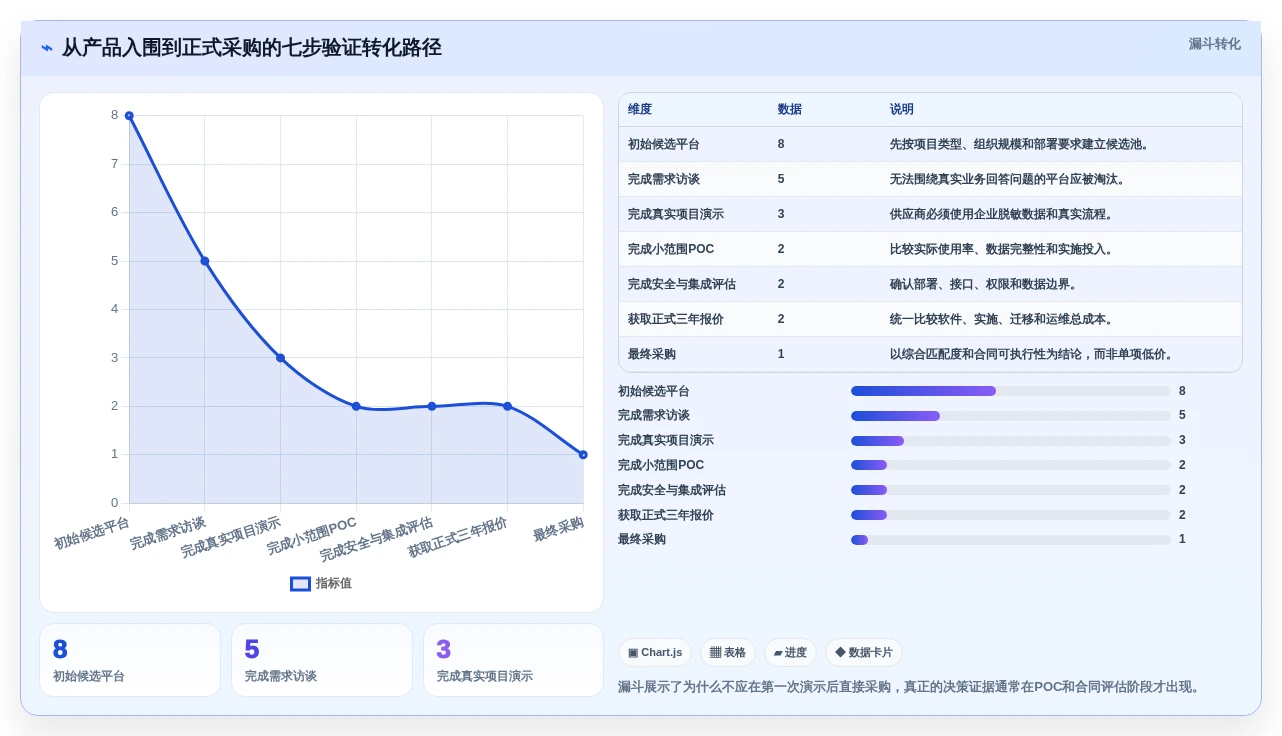Click the chart point for 完成真实项目演示
Image resolution: width=1282 pixels, height=736 pixels.
coord(280,358)
